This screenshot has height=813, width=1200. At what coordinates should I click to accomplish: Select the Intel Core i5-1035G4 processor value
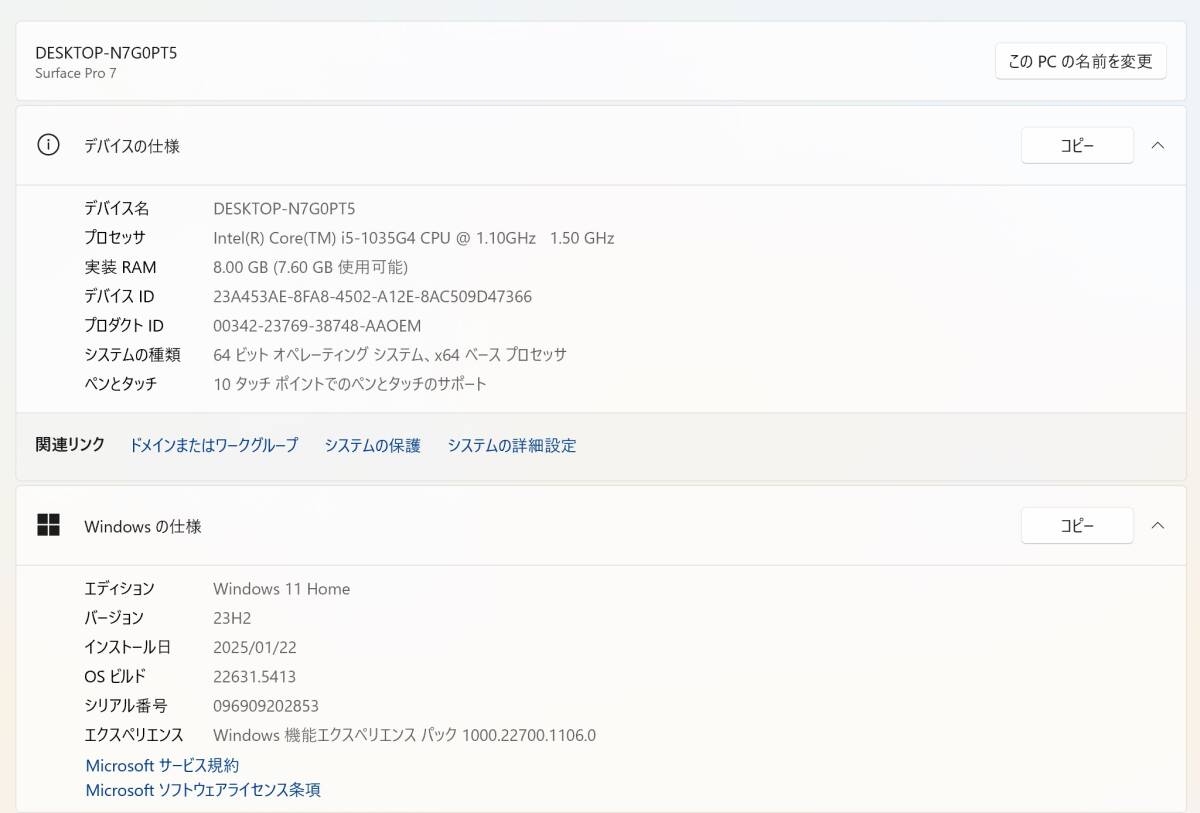pos(414,238)
